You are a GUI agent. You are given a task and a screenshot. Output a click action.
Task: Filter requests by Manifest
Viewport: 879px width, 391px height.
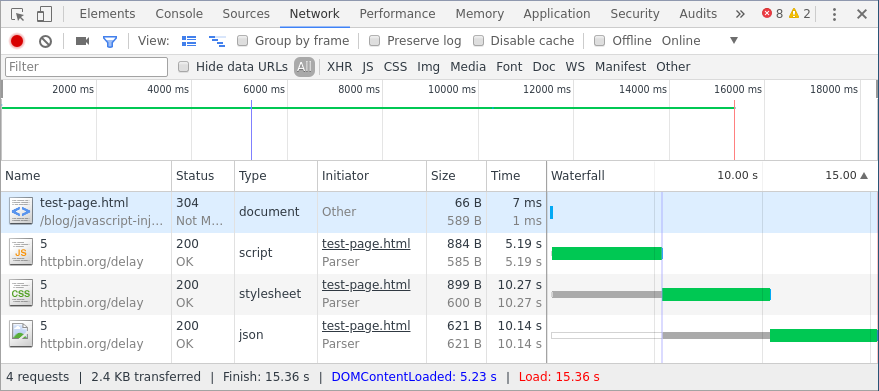tap(621, 67)
